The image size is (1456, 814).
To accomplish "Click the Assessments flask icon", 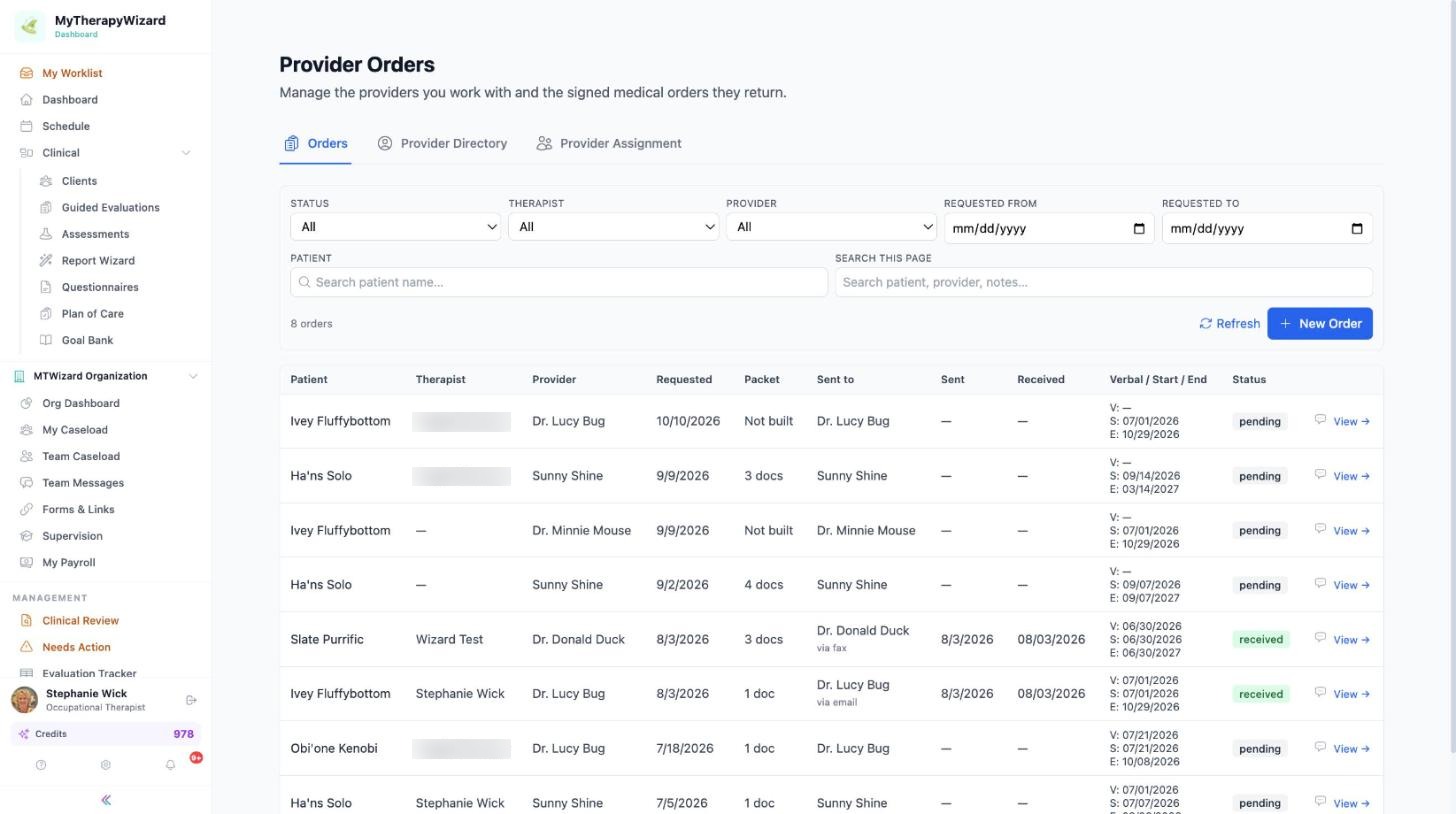I will (x=46, y=234).
